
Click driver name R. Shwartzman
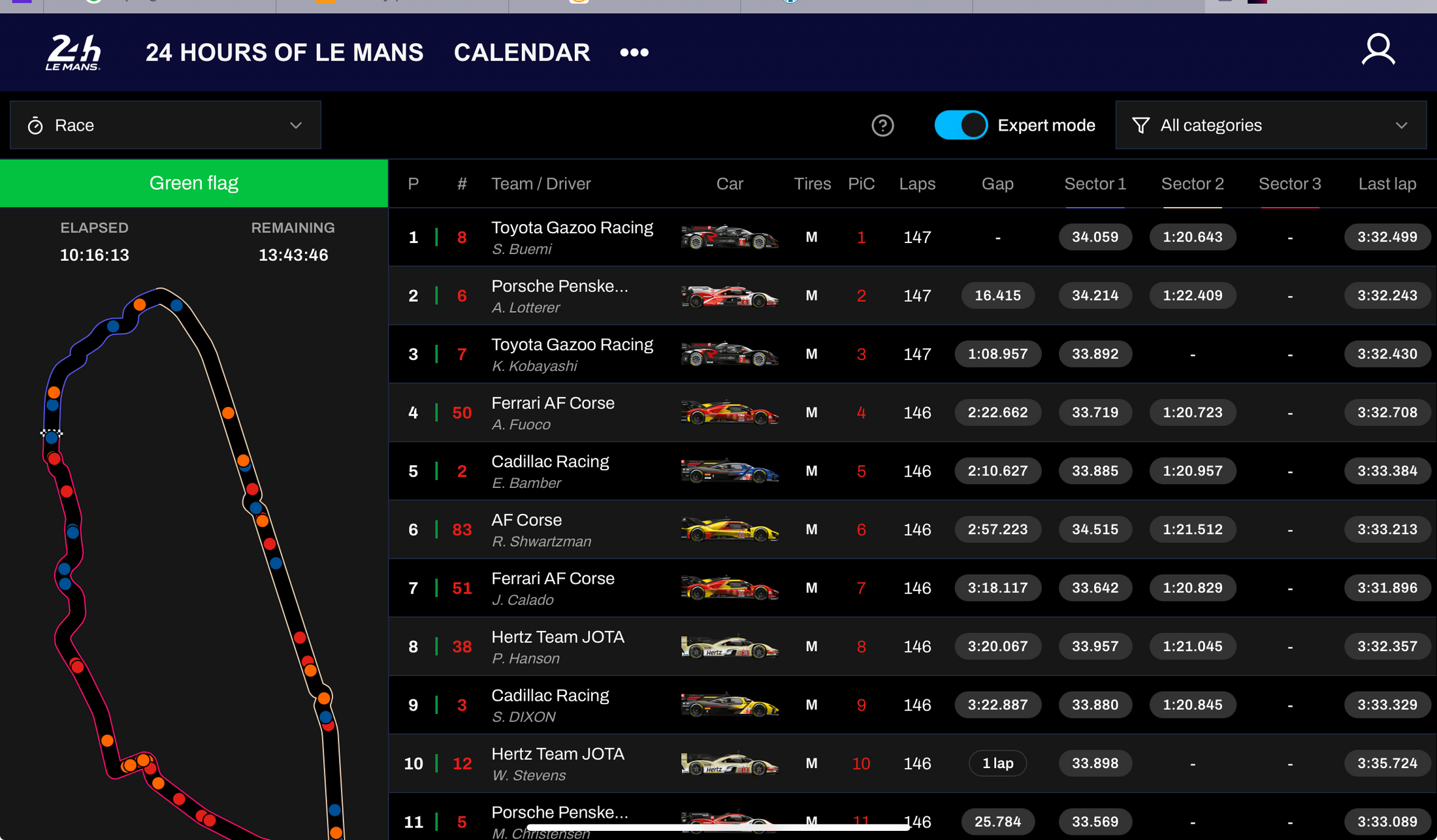[541, 541]
